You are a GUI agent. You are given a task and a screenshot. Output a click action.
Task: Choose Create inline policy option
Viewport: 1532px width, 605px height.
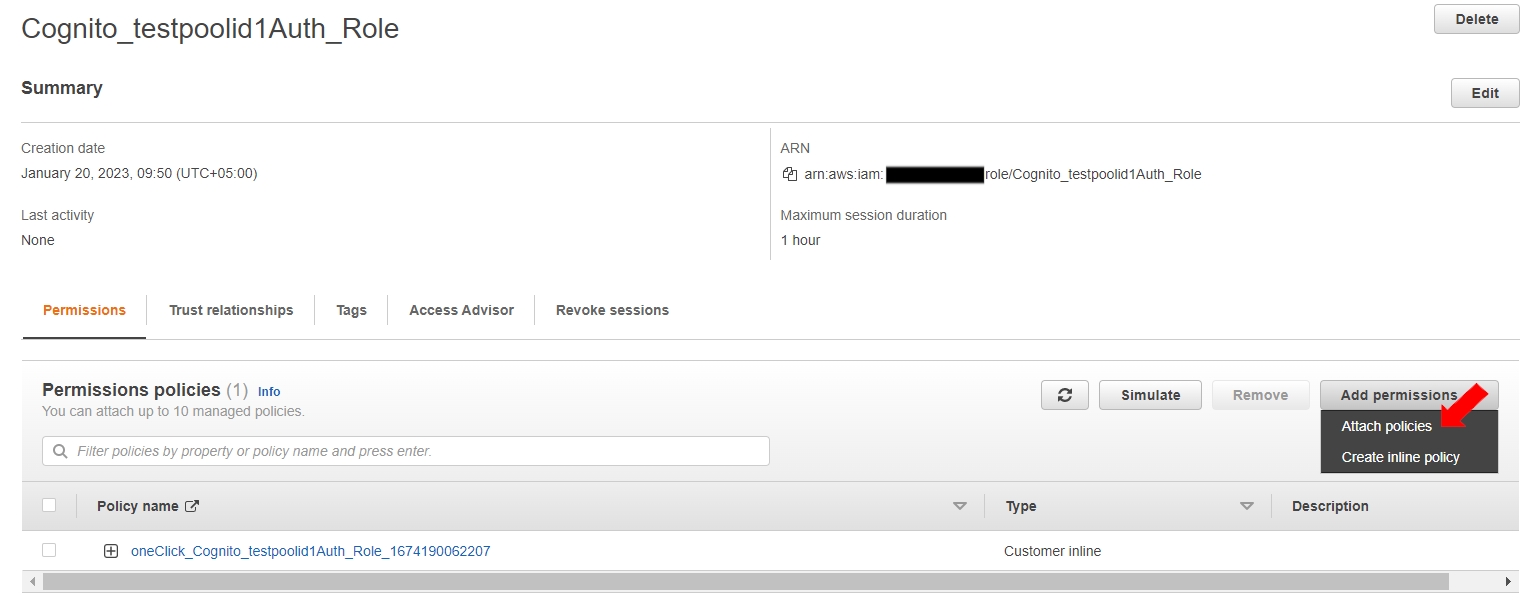(1400, 457)
